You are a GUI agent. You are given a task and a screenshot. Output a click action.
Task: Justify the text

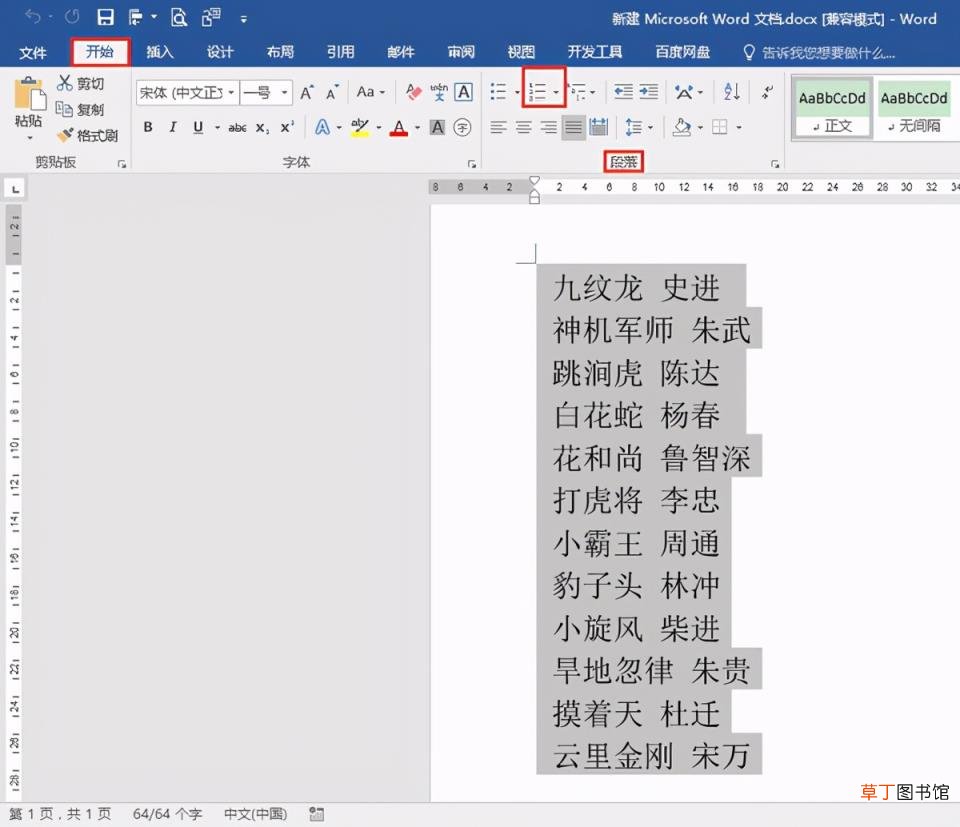[574, 127]
